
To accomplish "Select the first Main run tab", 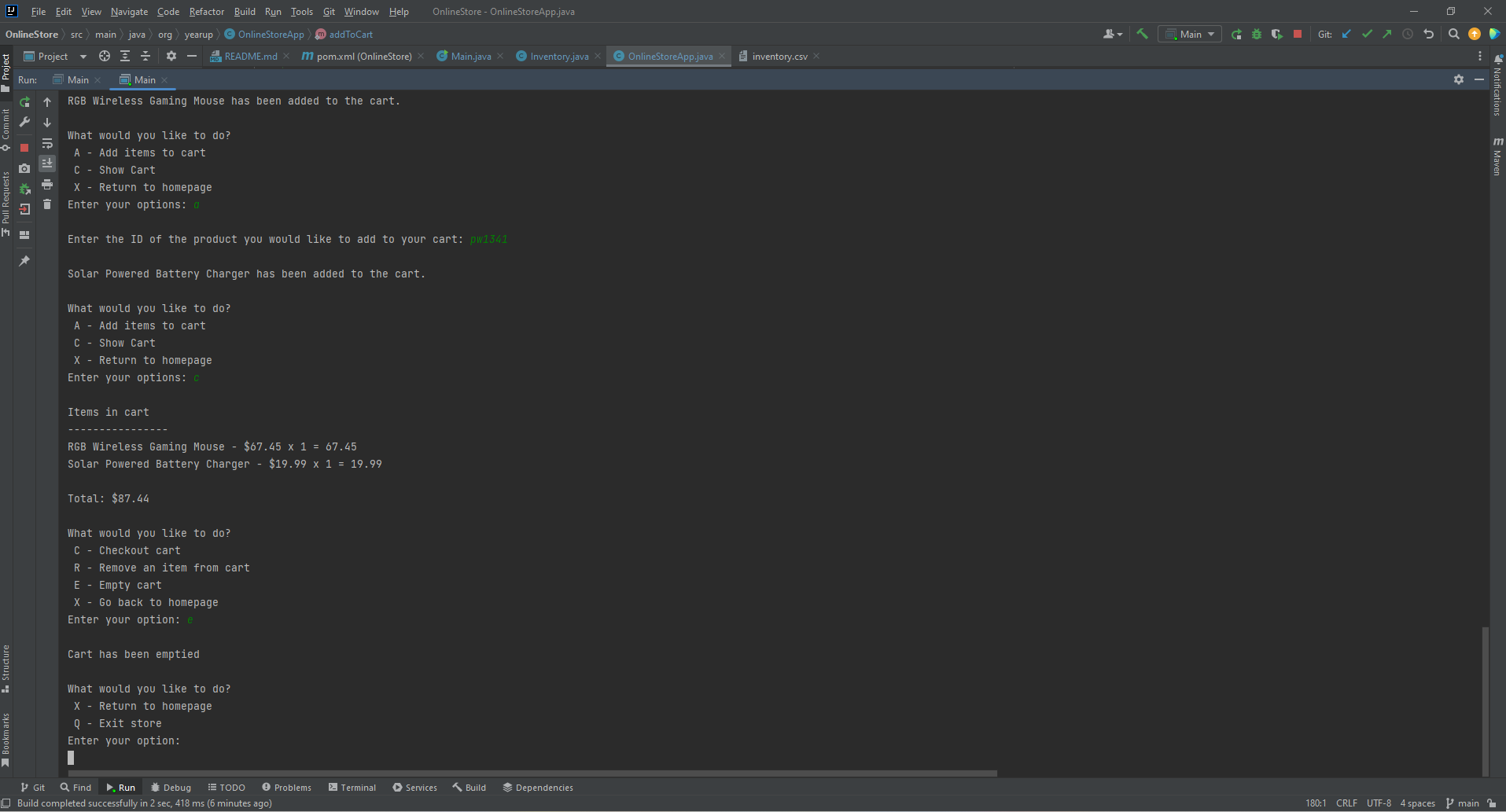I will 78,80.
